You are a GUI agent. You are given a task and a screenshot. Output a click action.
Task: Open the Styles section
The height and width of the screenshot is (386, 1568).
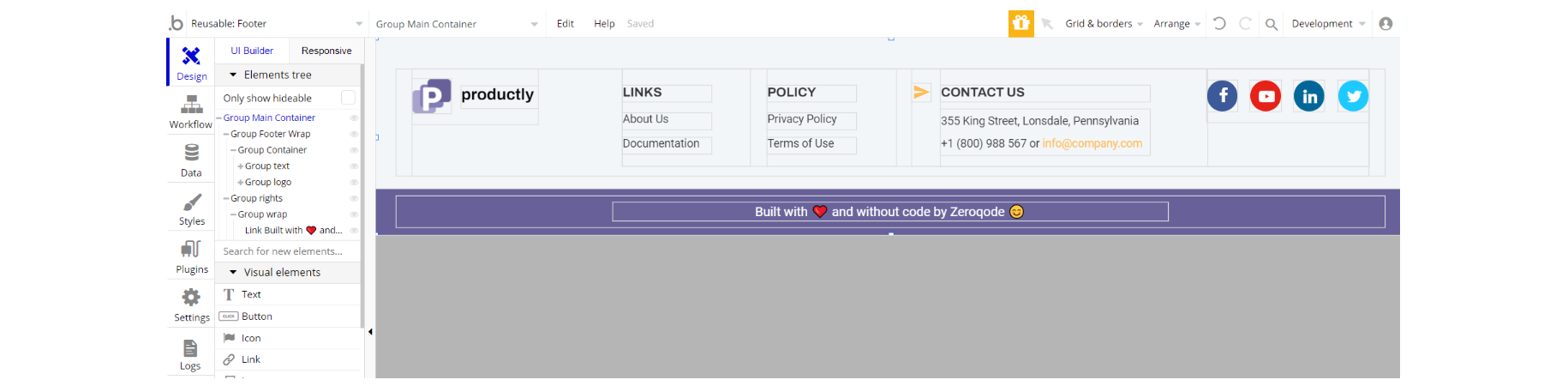[191, 208]
